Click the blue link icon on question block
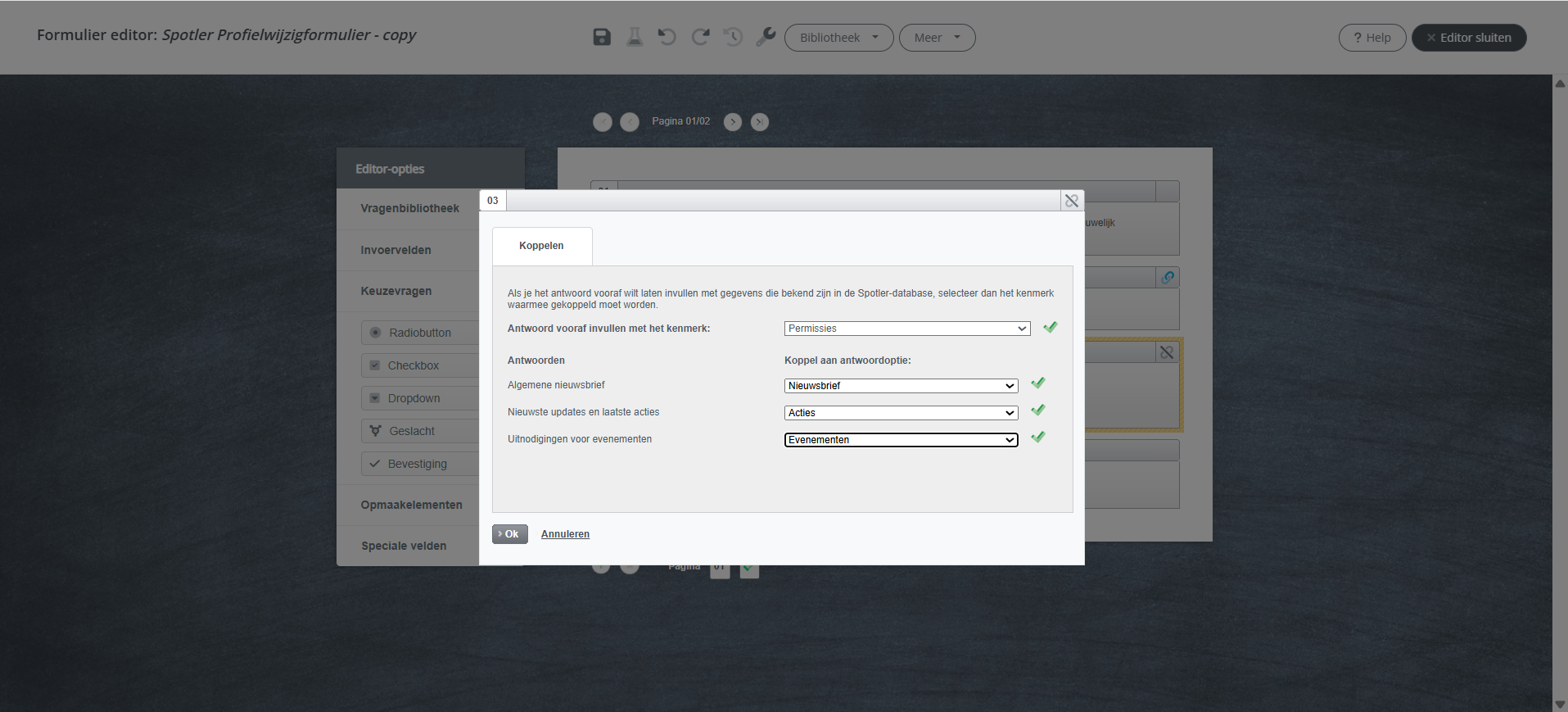Screen dimensions: 1568x712 click(x=1168, y=277)
